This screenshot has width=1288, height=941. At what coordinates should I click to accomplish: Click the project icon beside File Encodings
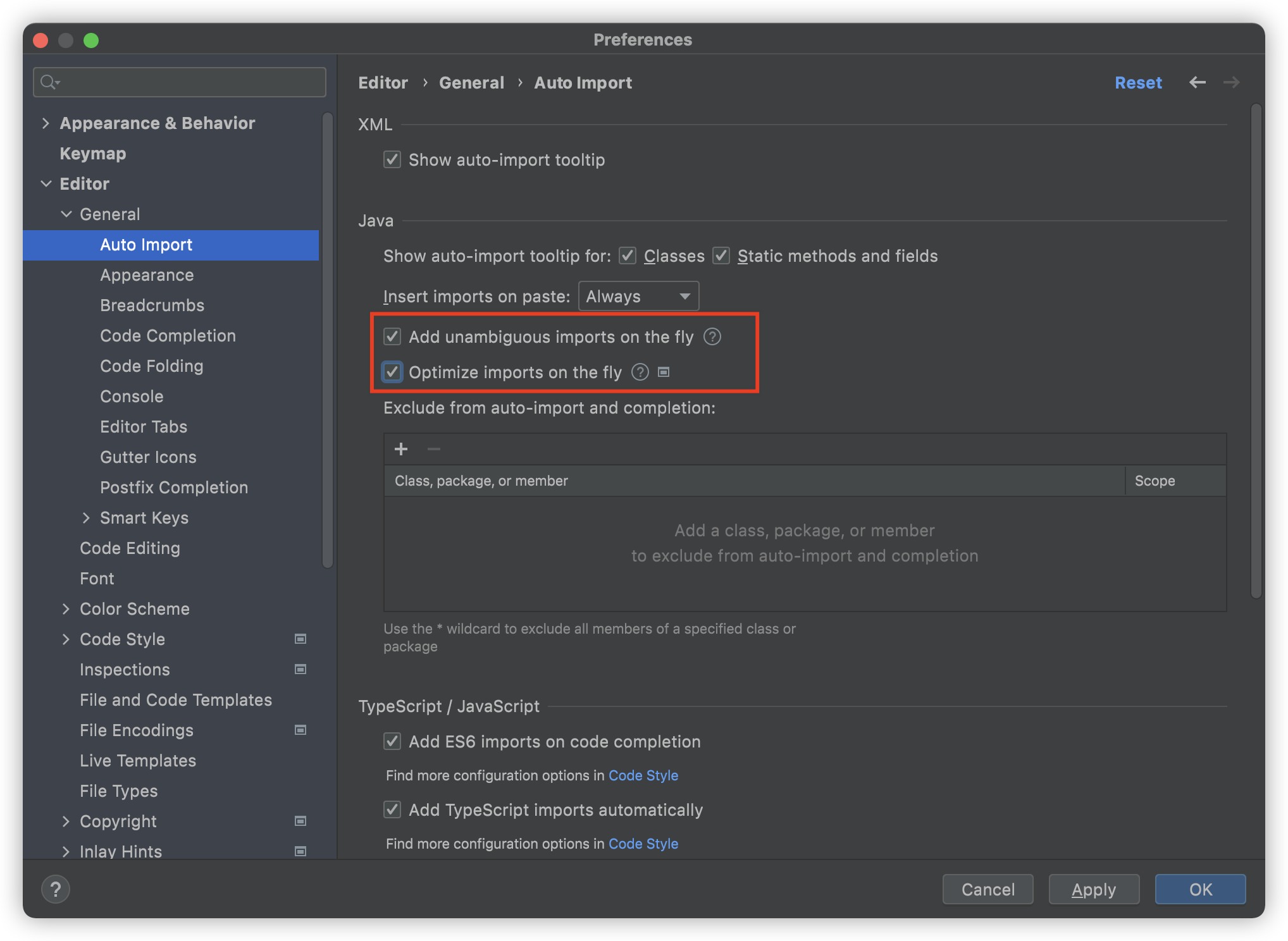[x=300, y=730]
